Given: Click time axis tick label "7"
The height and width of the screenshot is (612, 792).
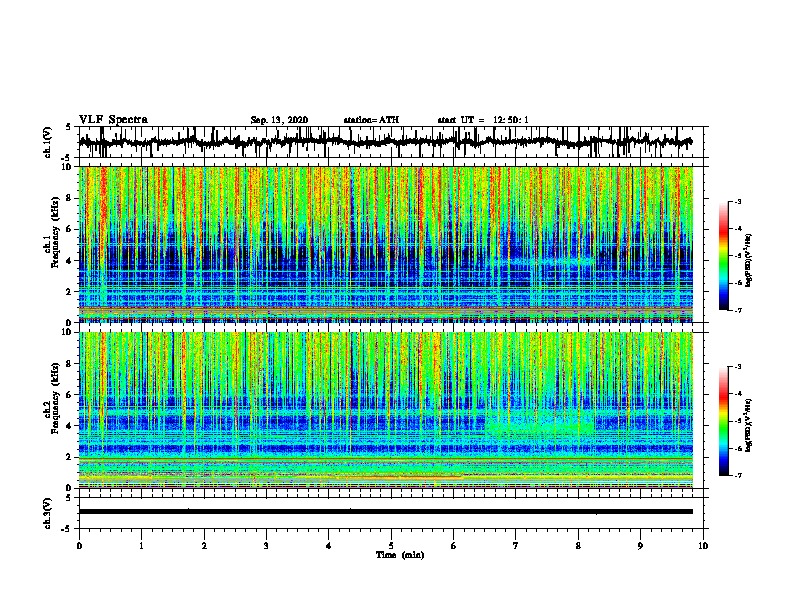Looking at the screenshot, I should pyautogui.click(x=516, y=546).
